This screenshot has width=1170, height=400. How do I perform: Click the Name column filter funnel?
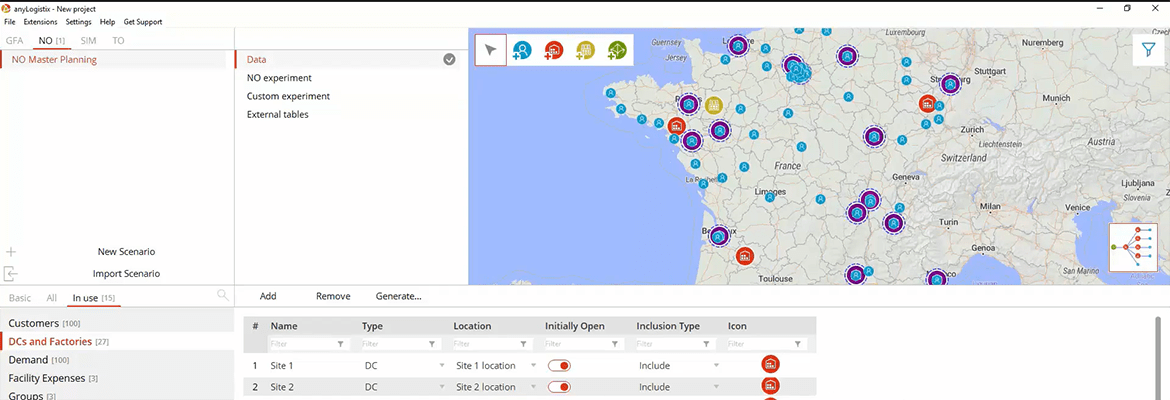click(341, 345)
